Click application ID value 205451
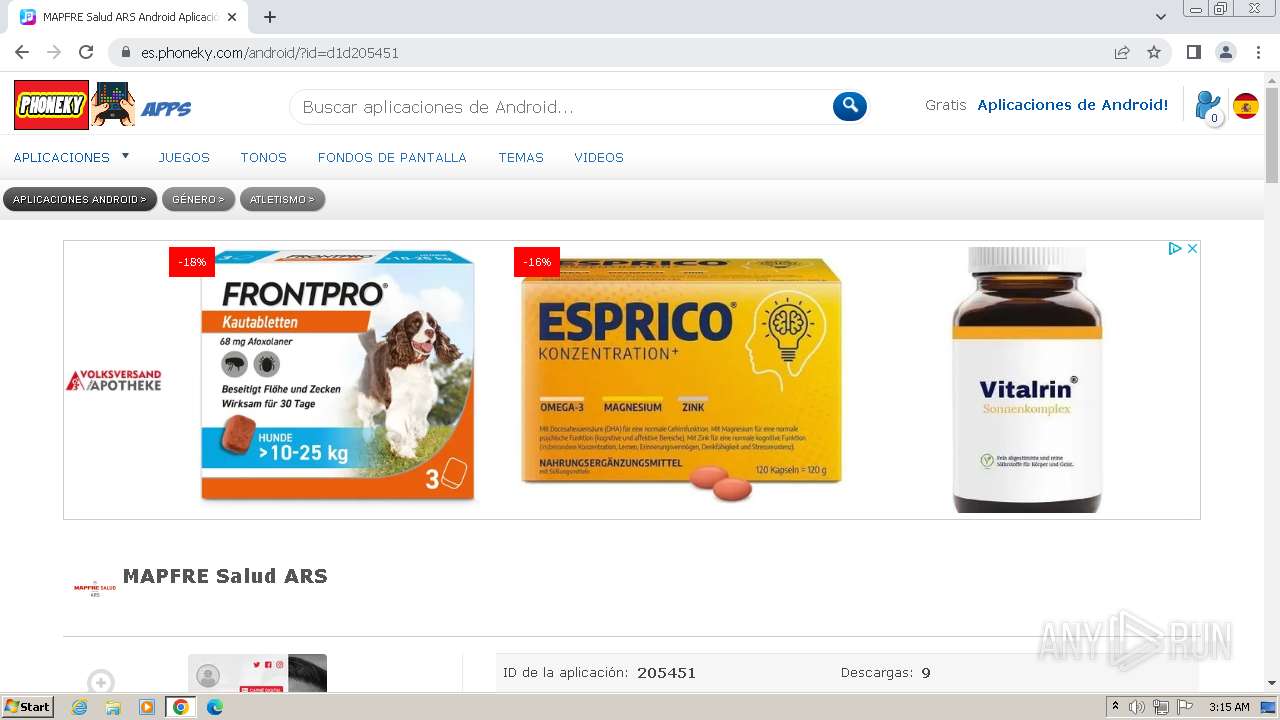Viewport: 1280px width, 720px height. point(666,673)
